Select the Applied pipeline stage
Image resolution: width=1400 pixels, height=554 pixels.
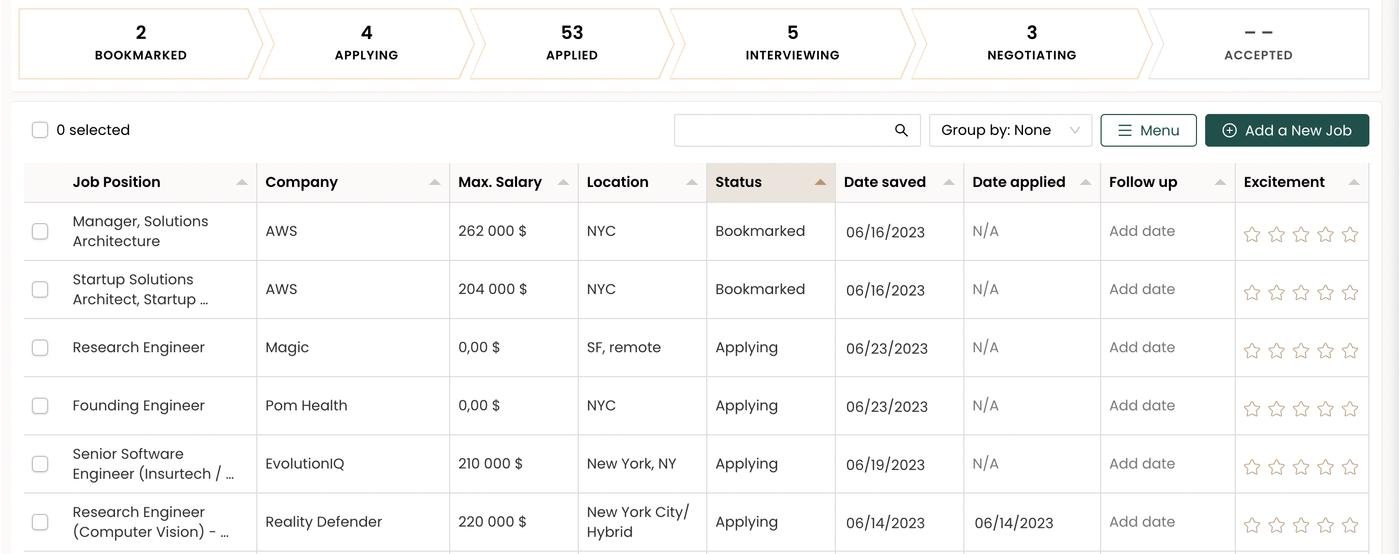pyautogui.click(x=571, y=43)
